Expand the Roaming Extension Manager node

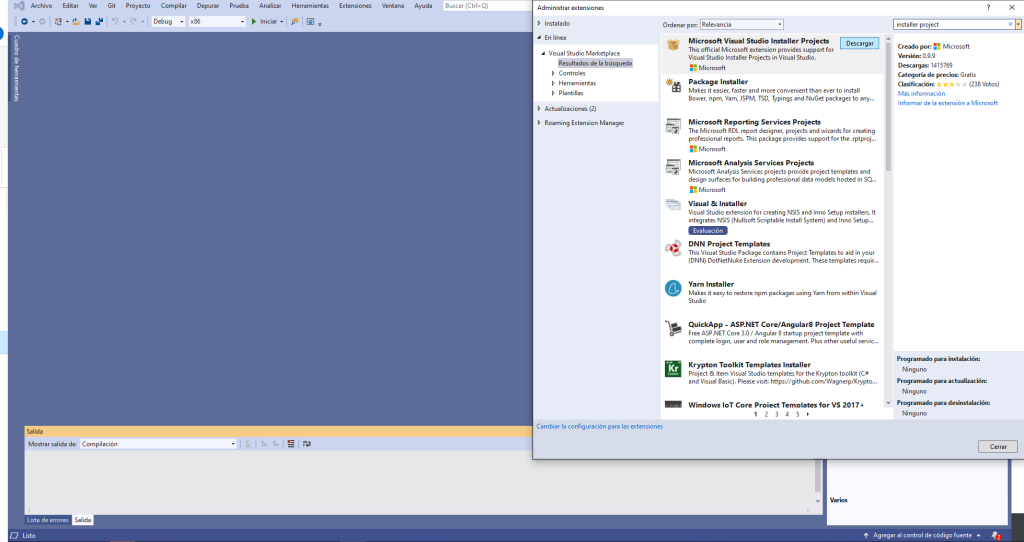tap(539, 123)
